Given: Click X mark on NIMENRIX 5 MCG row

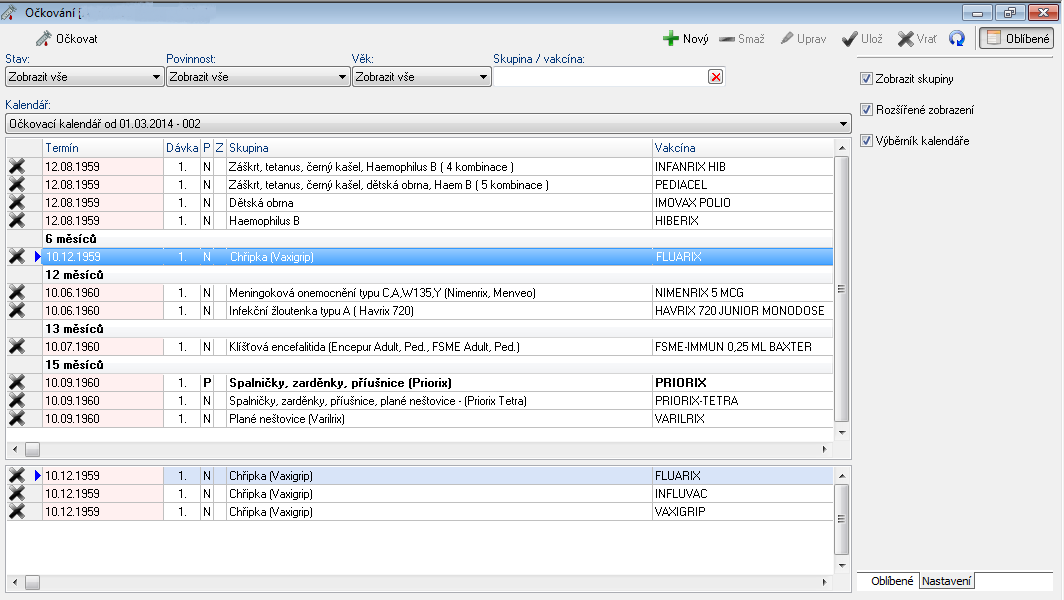Looking at the screenshot, I should point(17,293).
